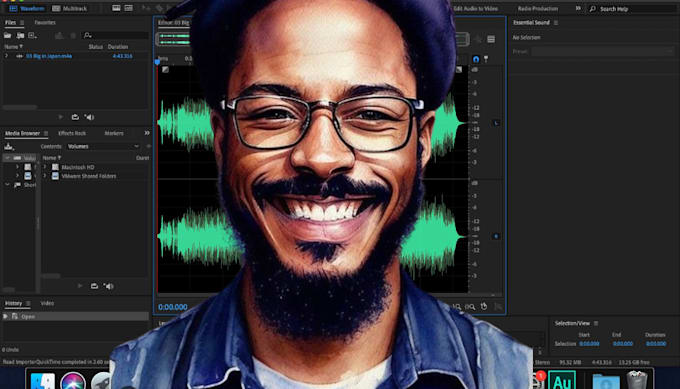Play the file preview in the Files panel

pos(60,117)
